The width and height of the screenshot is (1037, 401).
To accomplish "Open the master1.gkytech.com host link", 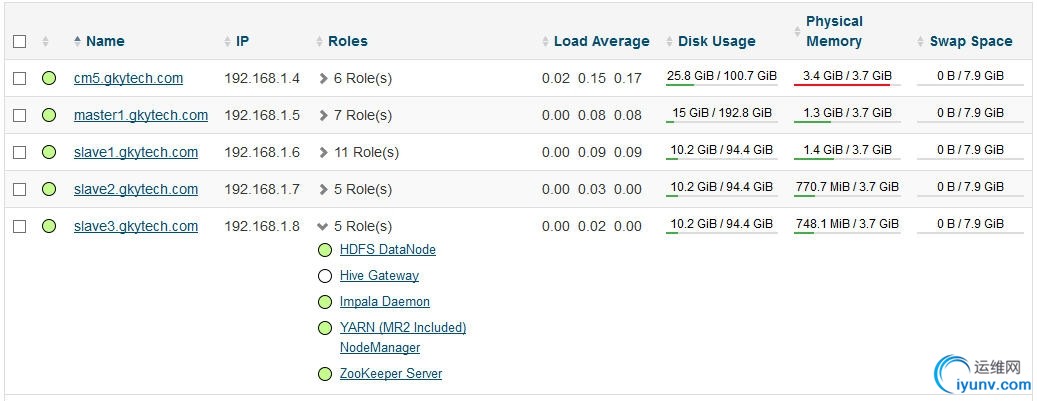I will tap(141, 115).
